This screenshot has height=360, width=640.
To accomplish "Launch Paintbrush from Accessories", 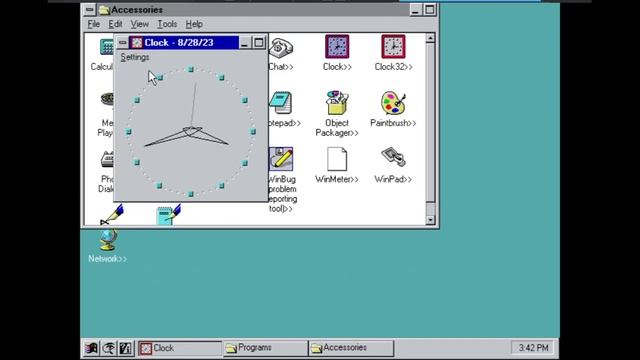I will pyautogui.click(x=393, y=103).
